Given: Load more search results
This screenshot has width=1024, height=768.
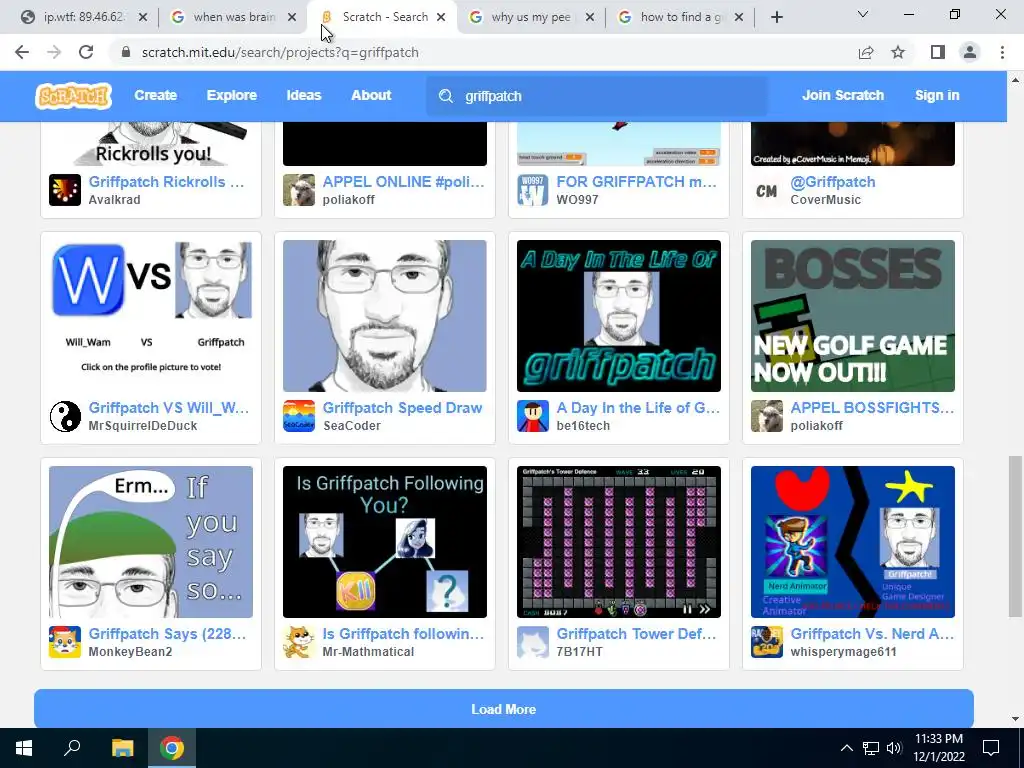Looking at the screenshot, I should (x=504, y=709).
